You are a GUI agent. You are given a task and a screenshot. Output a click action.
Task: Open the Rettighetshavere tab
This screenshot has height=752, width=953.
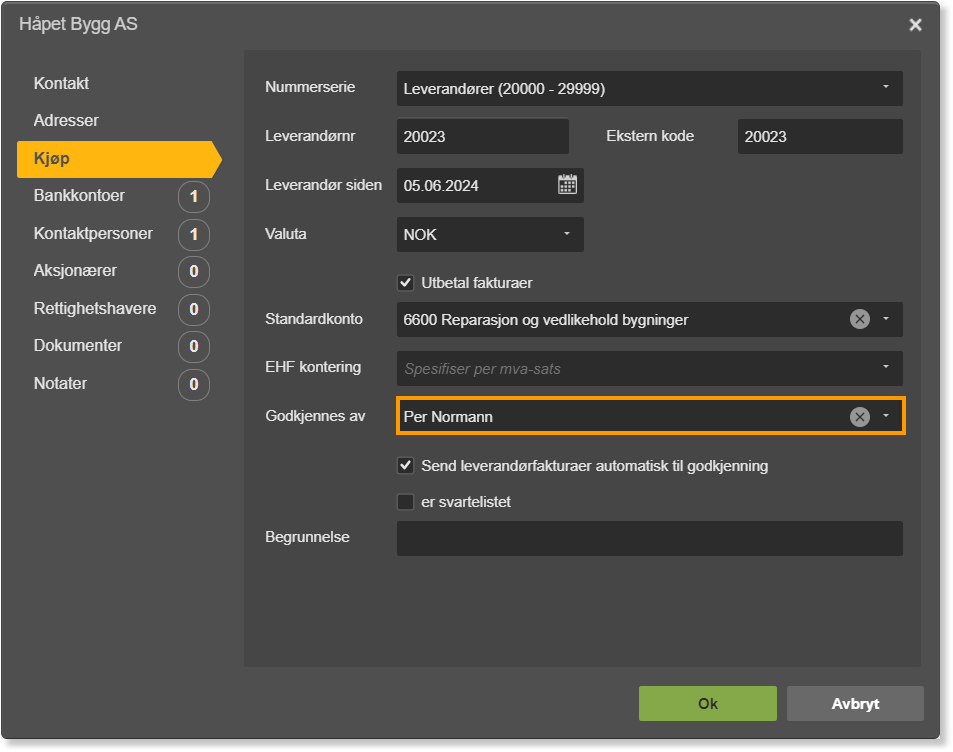click(x=95, y=309)
